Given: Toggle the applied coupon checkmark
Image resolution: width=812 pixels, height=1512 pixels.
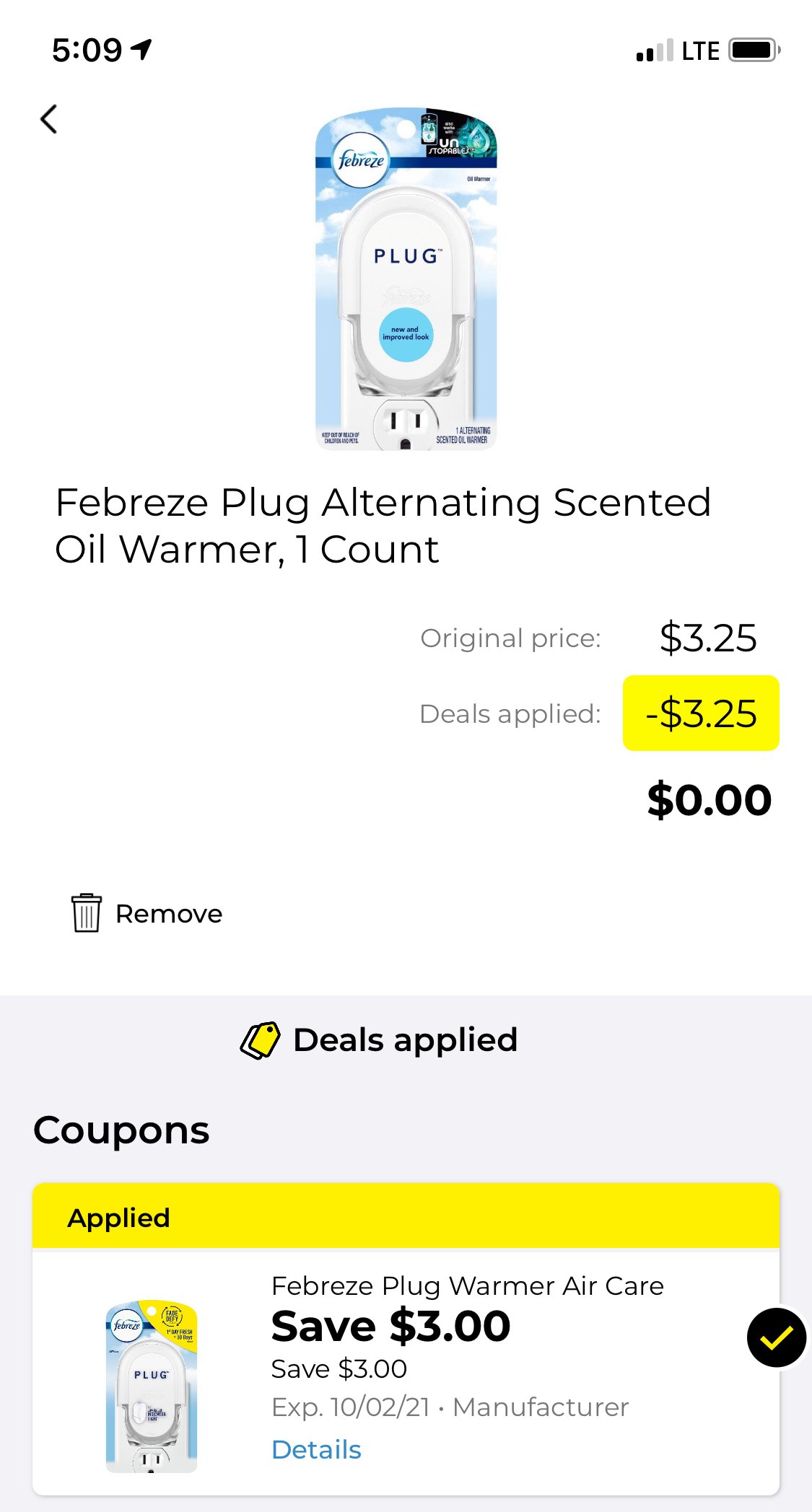Looking at the screenshot, I should [x=776, y=1337].
